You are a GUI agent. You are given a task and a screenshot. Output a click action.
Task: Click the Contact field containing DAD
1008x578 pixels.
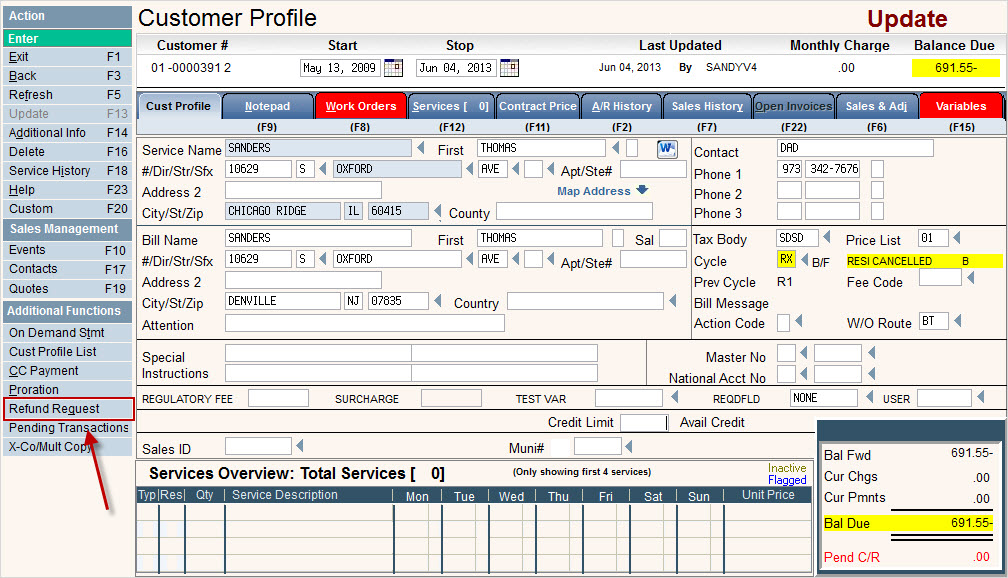coord(855,149)
